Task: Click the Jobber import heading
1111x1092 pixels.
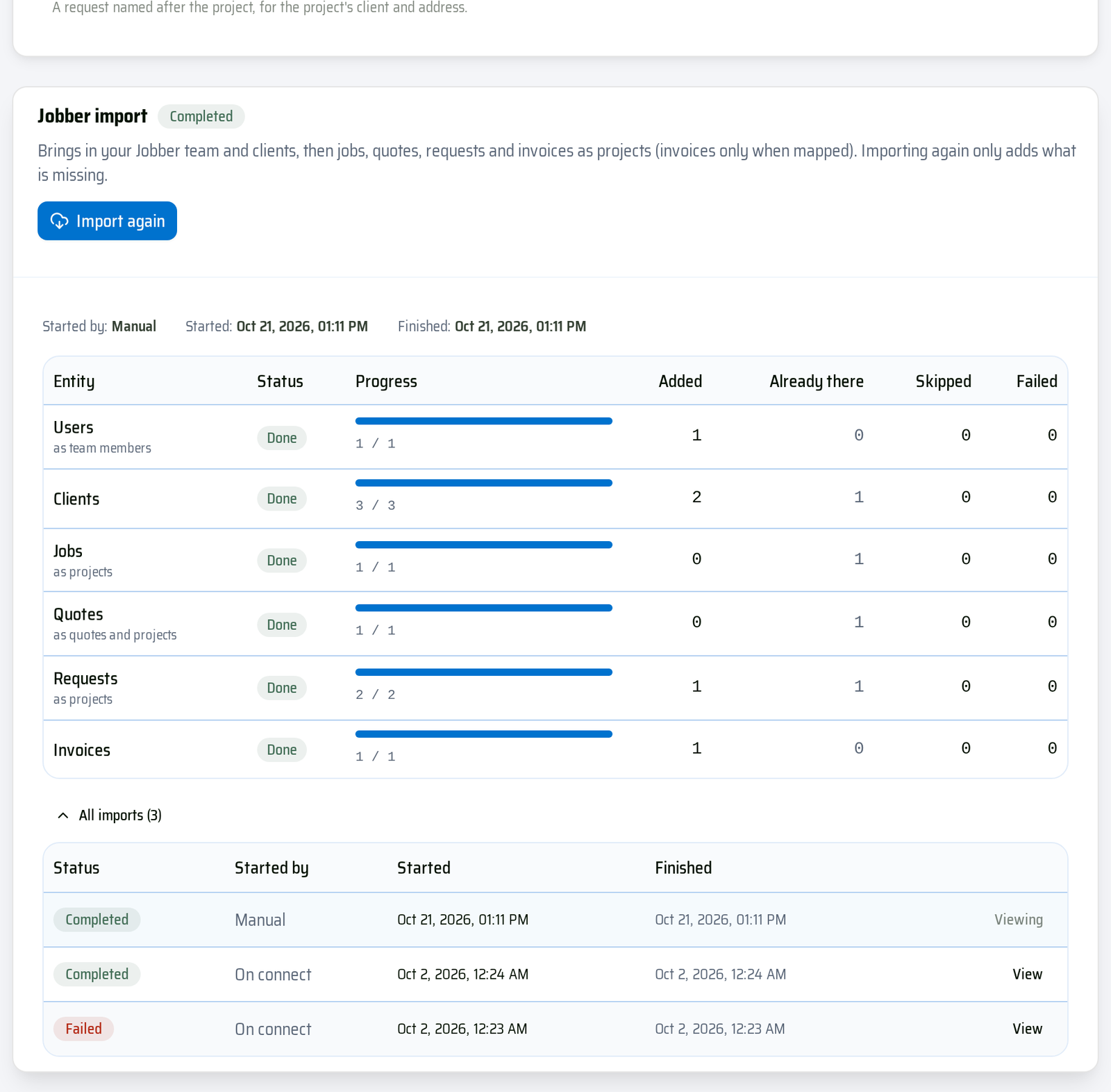Action: click(92, 116)
